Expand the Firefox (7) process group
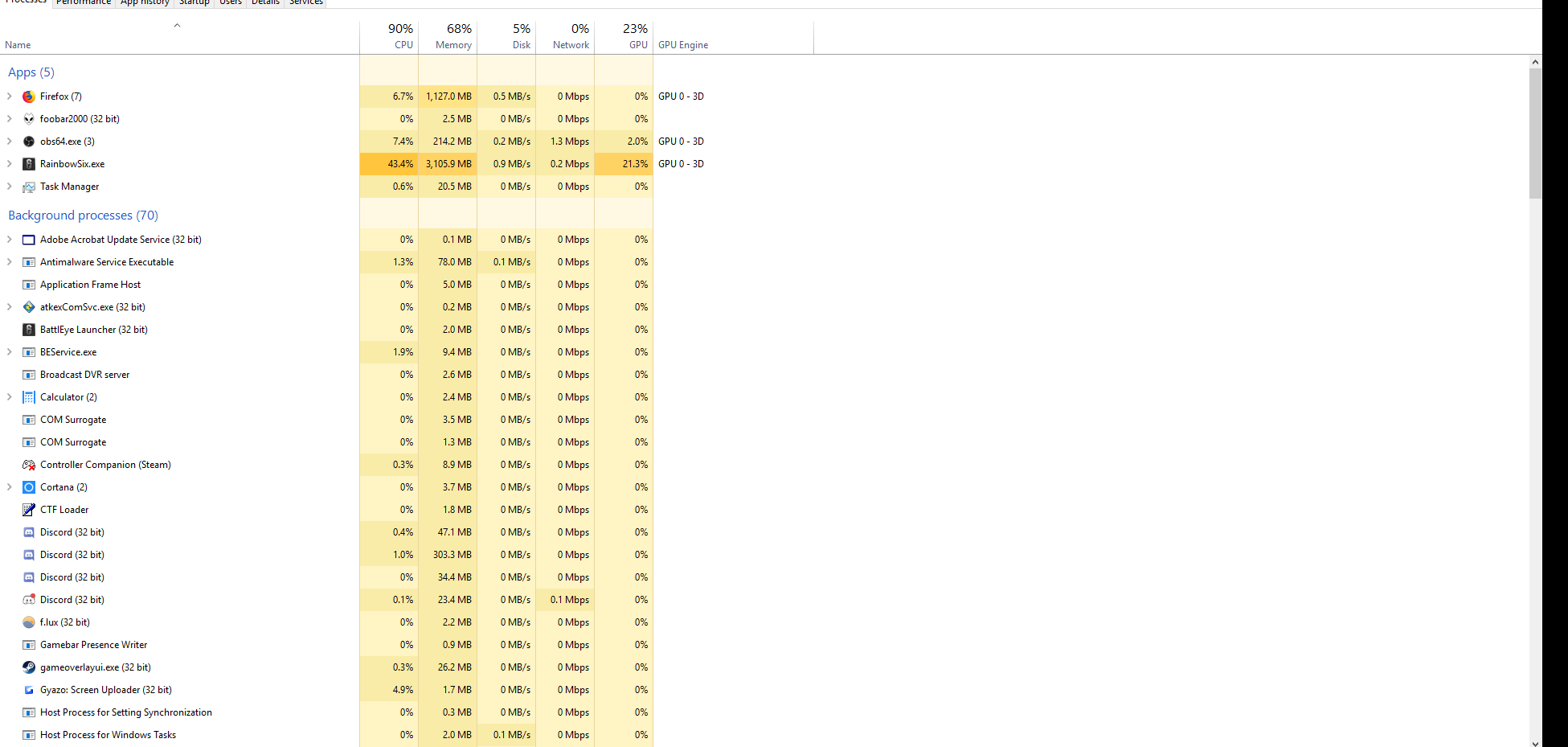 (x=10, y=96)
